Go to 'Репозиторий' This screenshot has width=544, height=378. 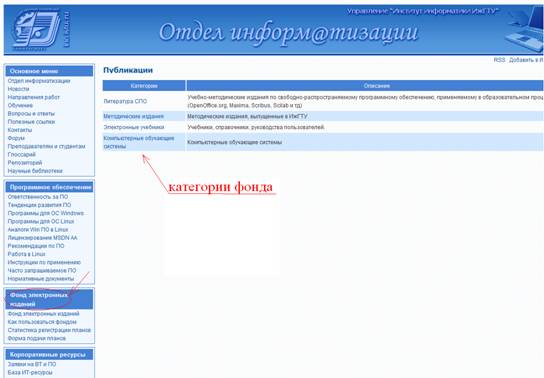click(25, 163)
